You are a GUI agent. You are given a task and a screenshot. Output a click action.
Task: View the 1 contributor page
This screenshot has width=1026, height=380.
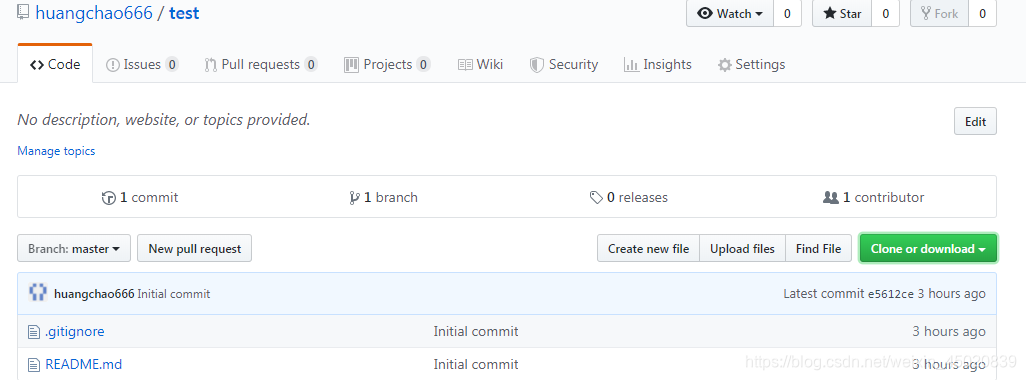pos(874,197)
